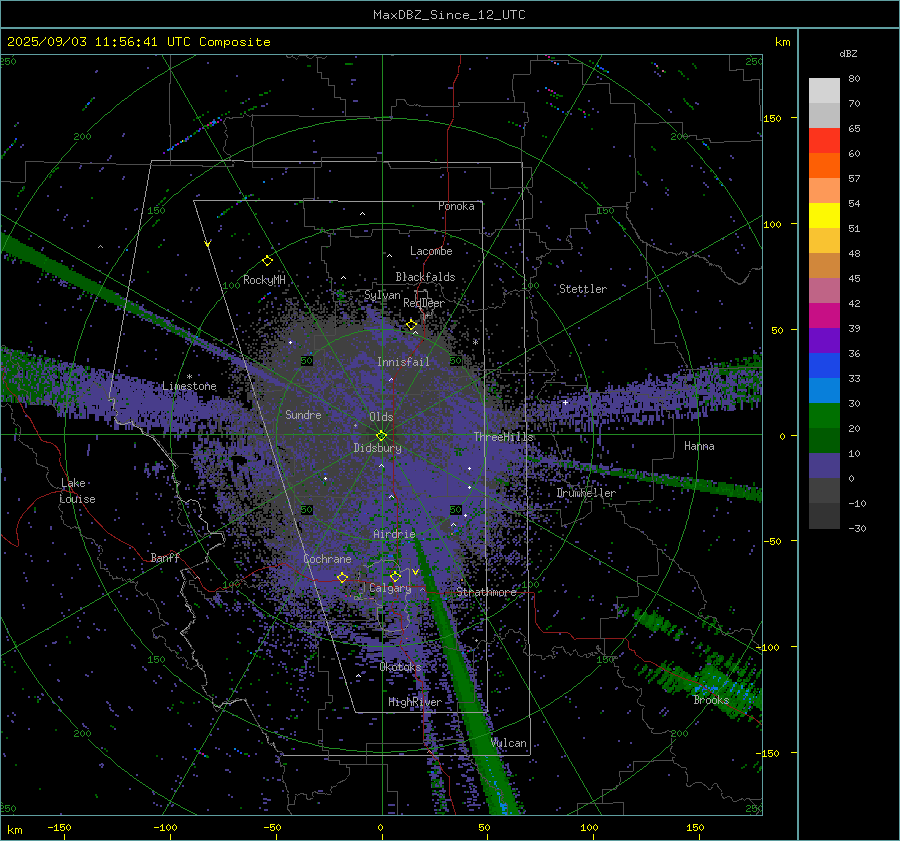Click the yellow diamond marker above Calgary
The image size is (900, 841).
[395, 576]
